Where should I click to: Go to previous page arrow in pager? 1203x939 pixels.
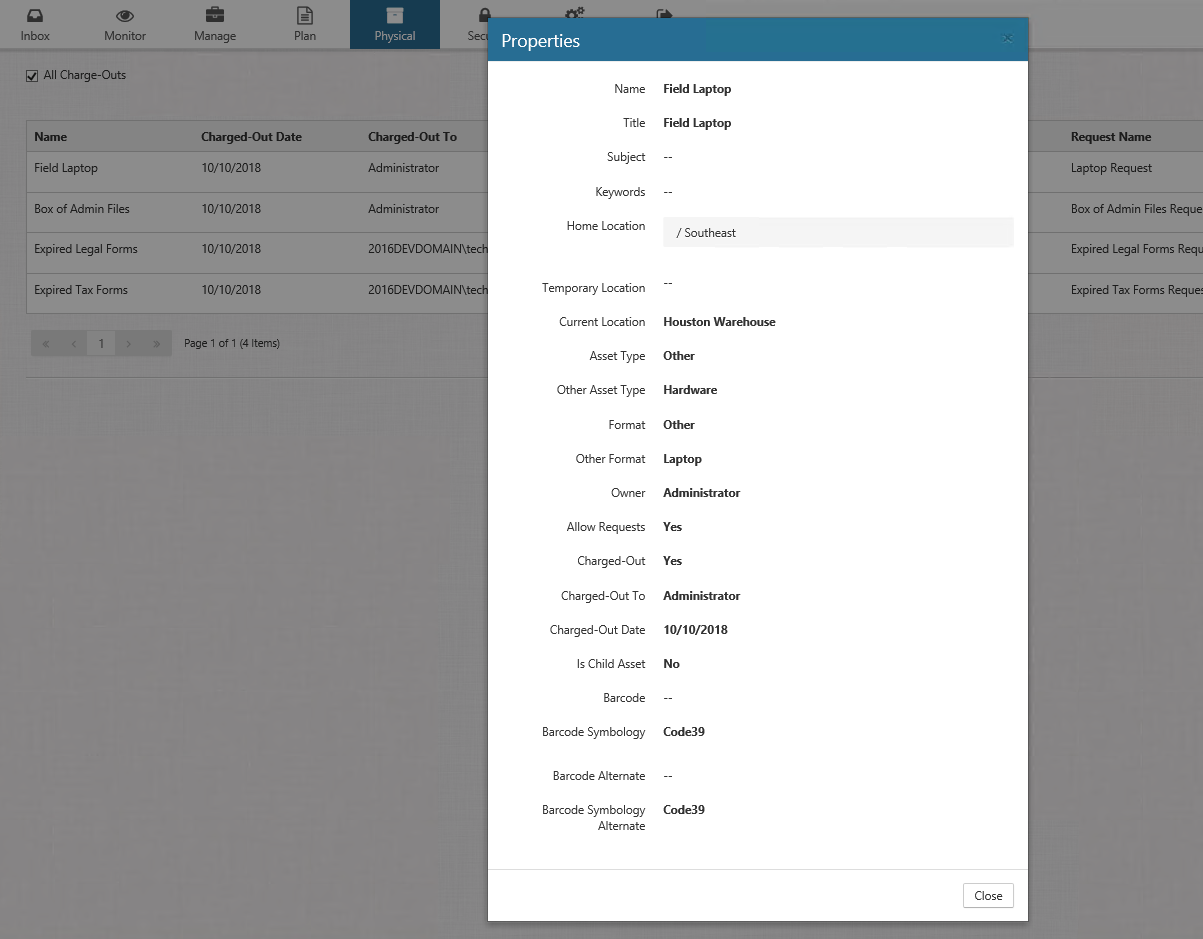coord(74,344)
